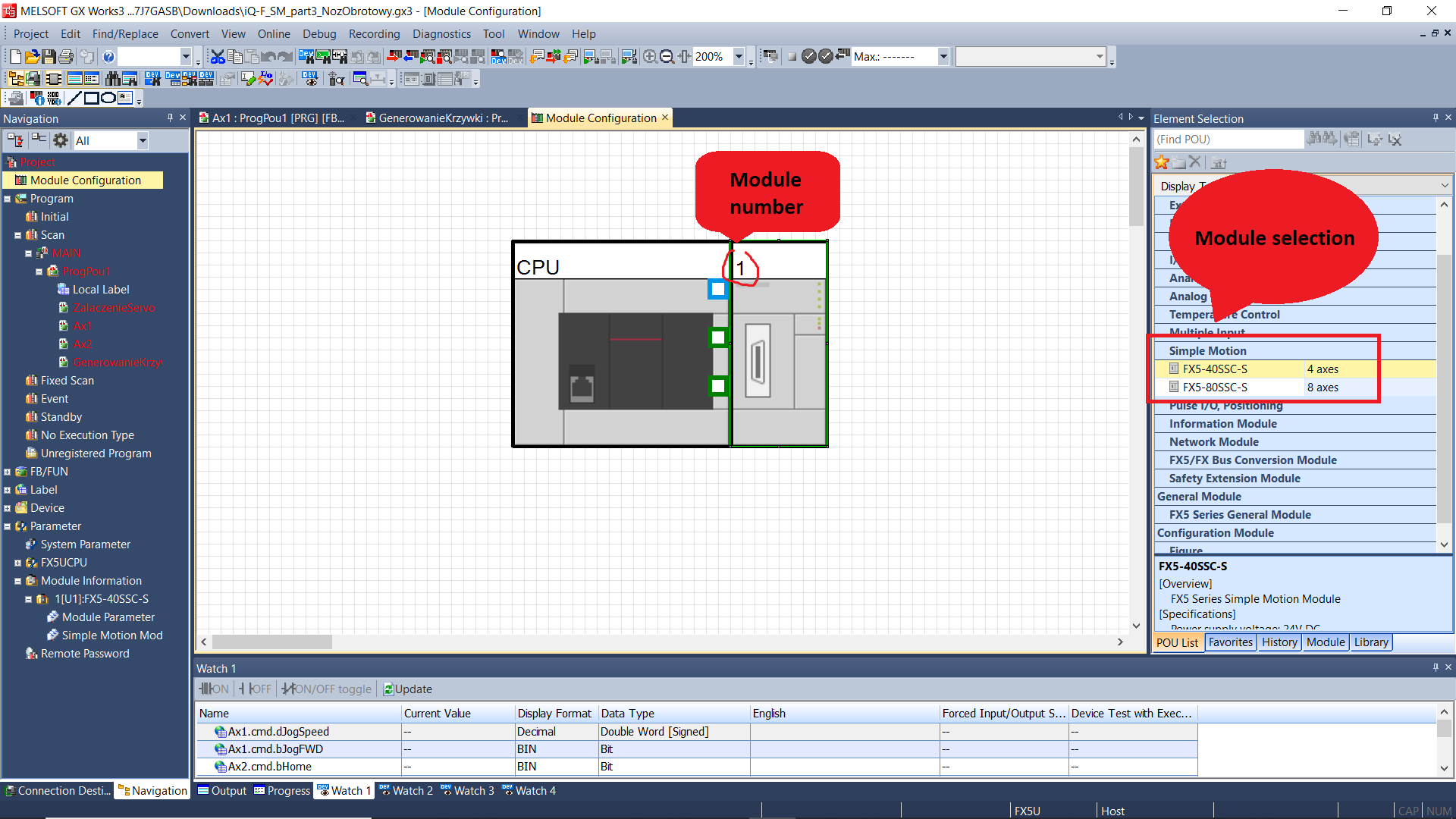1456x819 pixels.
Task: Click the Information Module category
Action: [x=1294, y=424]
